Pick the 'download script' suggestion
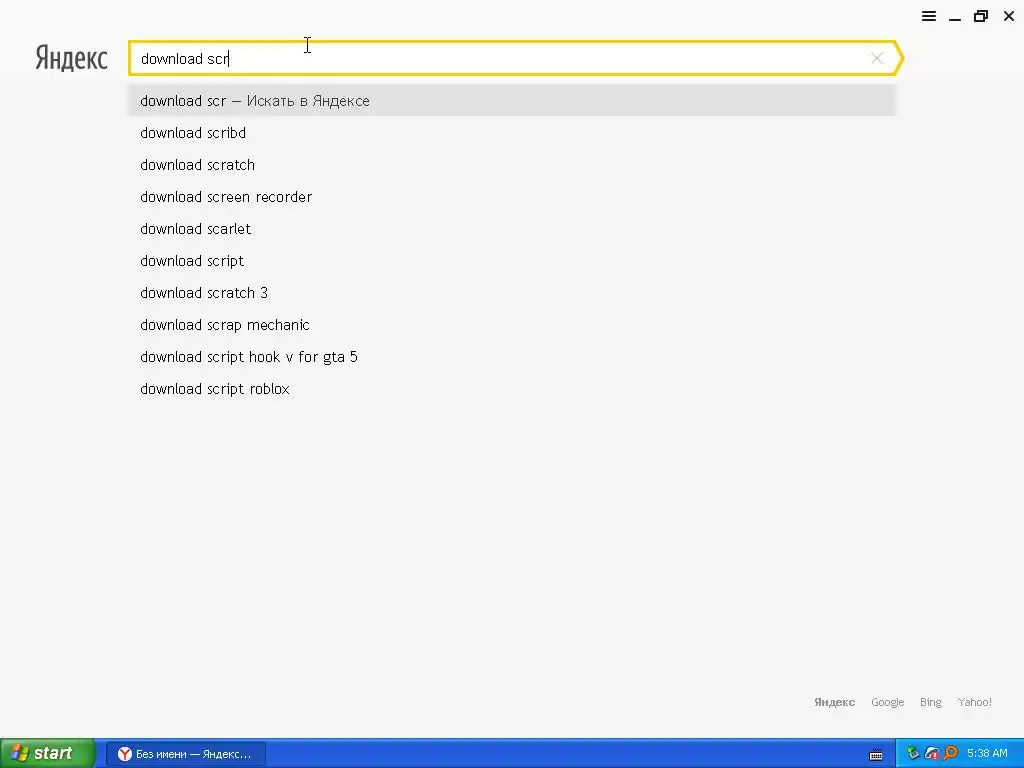The image size is (1024, 768). tap(512, 261)
